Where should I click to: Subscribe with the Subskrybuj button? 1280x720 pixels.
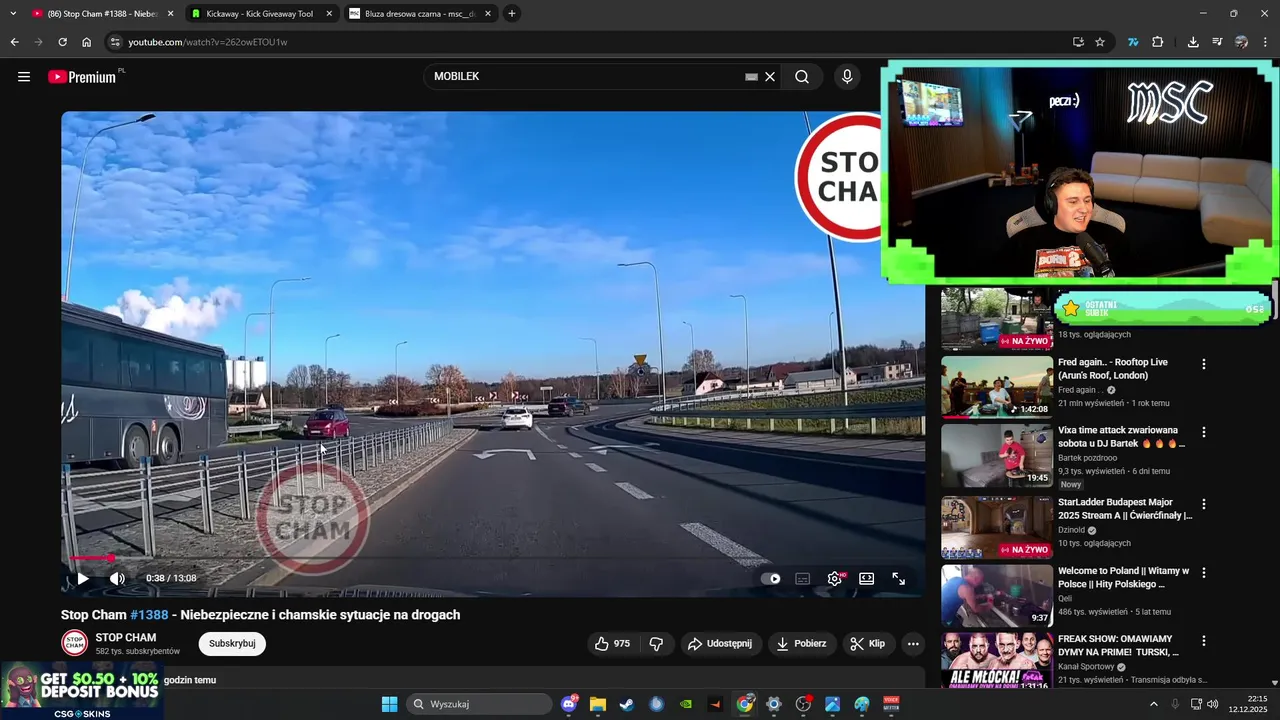232,643
